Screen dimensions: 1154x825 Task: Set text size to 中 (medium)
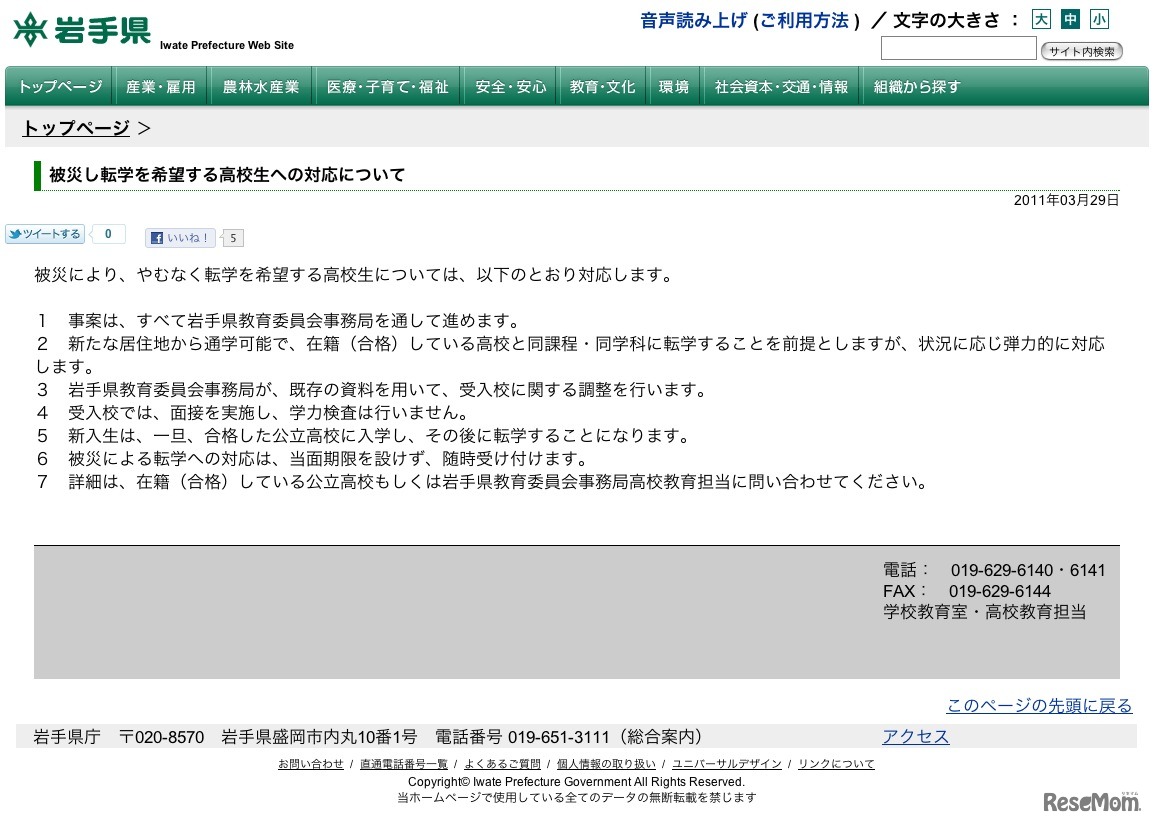click(1070, 19)
